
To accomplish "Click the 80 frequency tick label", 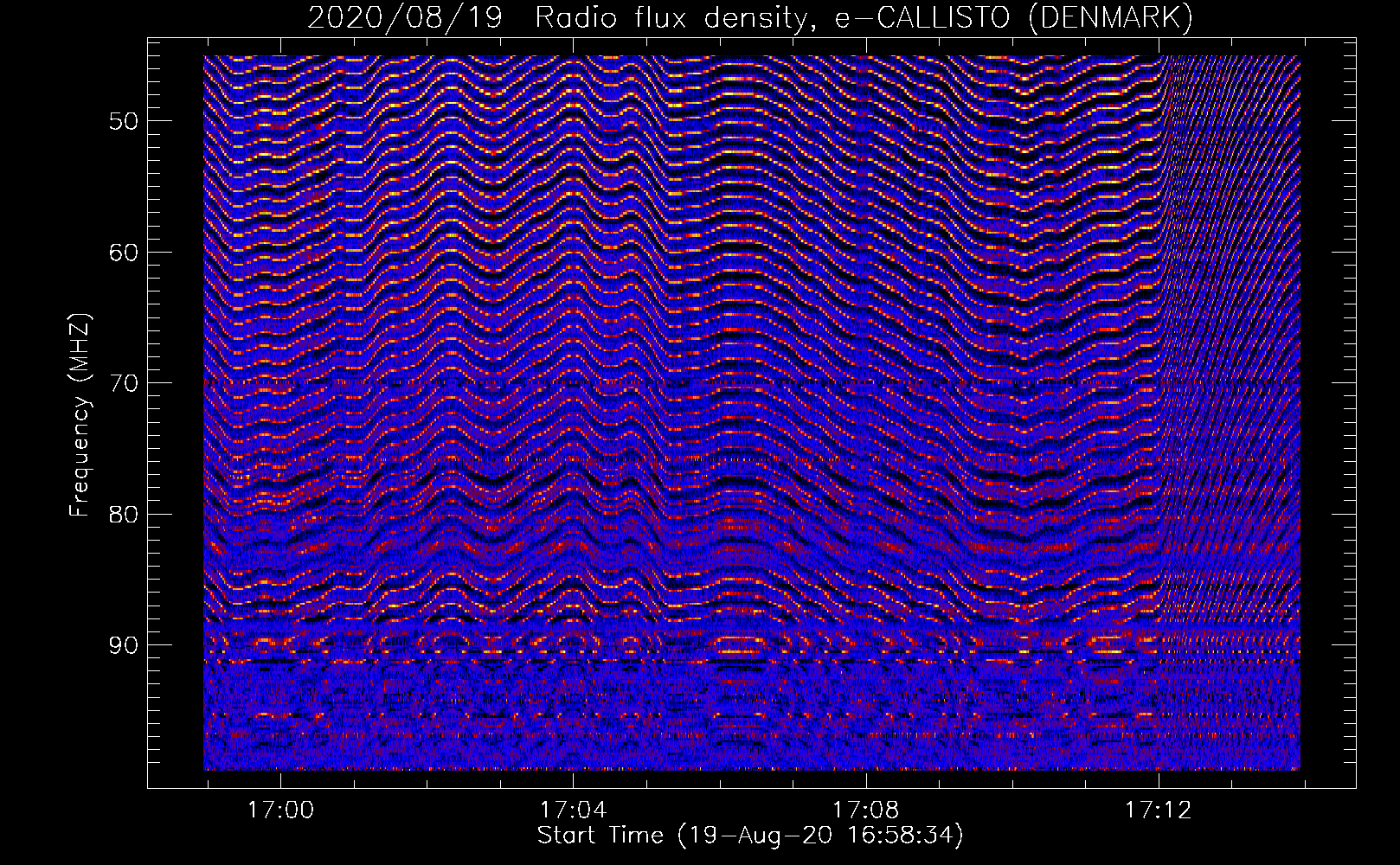I will pyautogui.click(x=124, y=514).
